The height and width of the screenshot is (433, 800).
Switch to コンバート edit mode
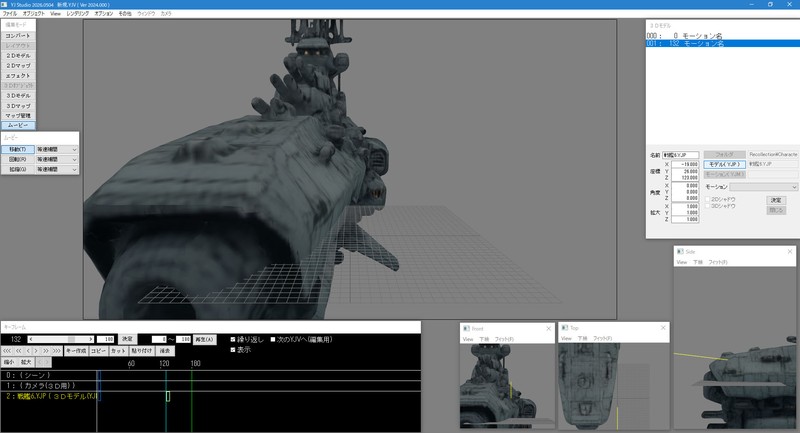point(18,36)
